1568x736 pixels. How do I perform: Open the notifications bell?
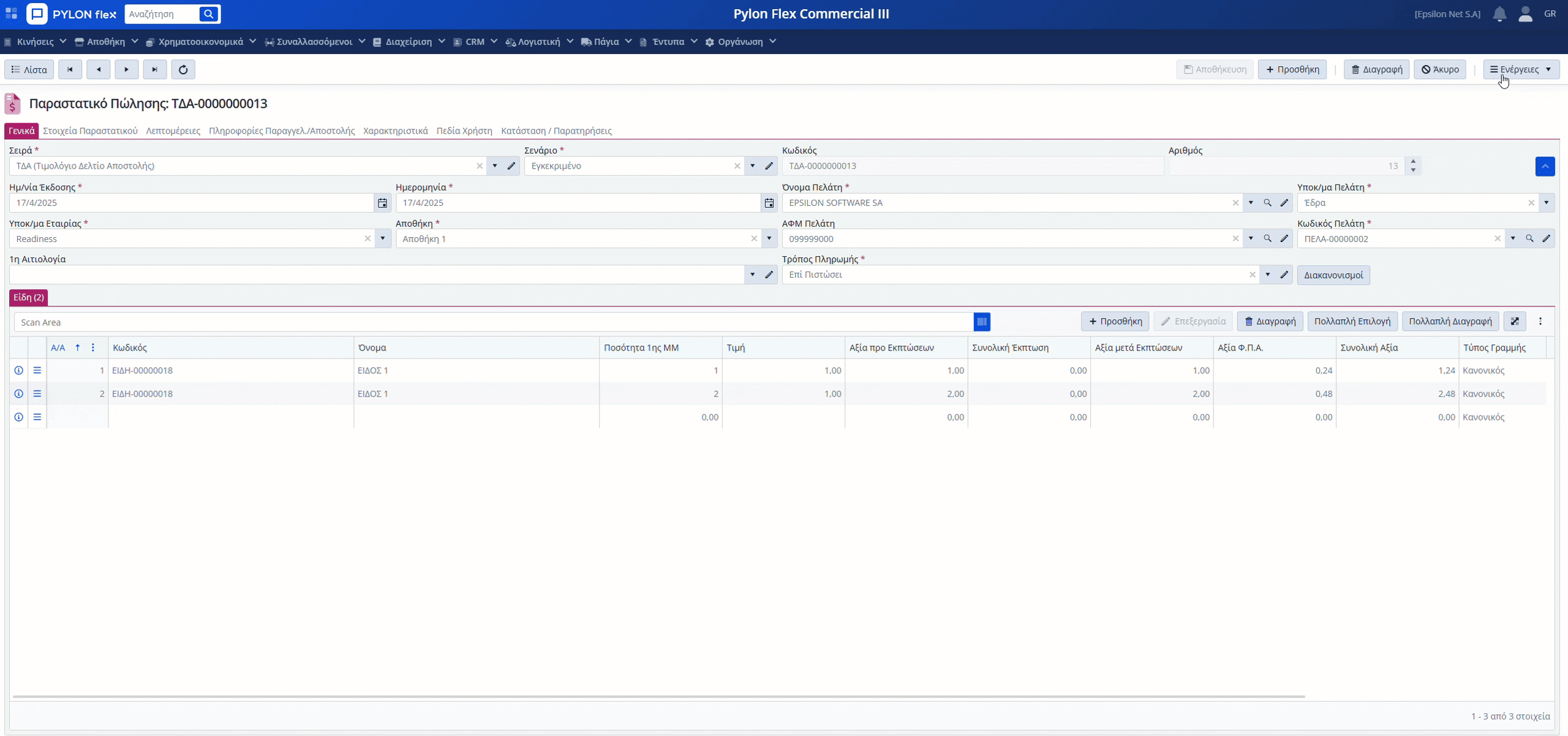point(1499,14)
